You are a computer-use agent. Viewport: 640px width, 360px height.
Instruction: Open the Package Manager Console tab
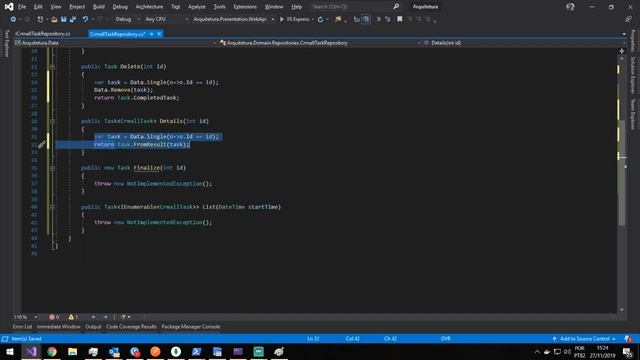click(x=191, y=327)
